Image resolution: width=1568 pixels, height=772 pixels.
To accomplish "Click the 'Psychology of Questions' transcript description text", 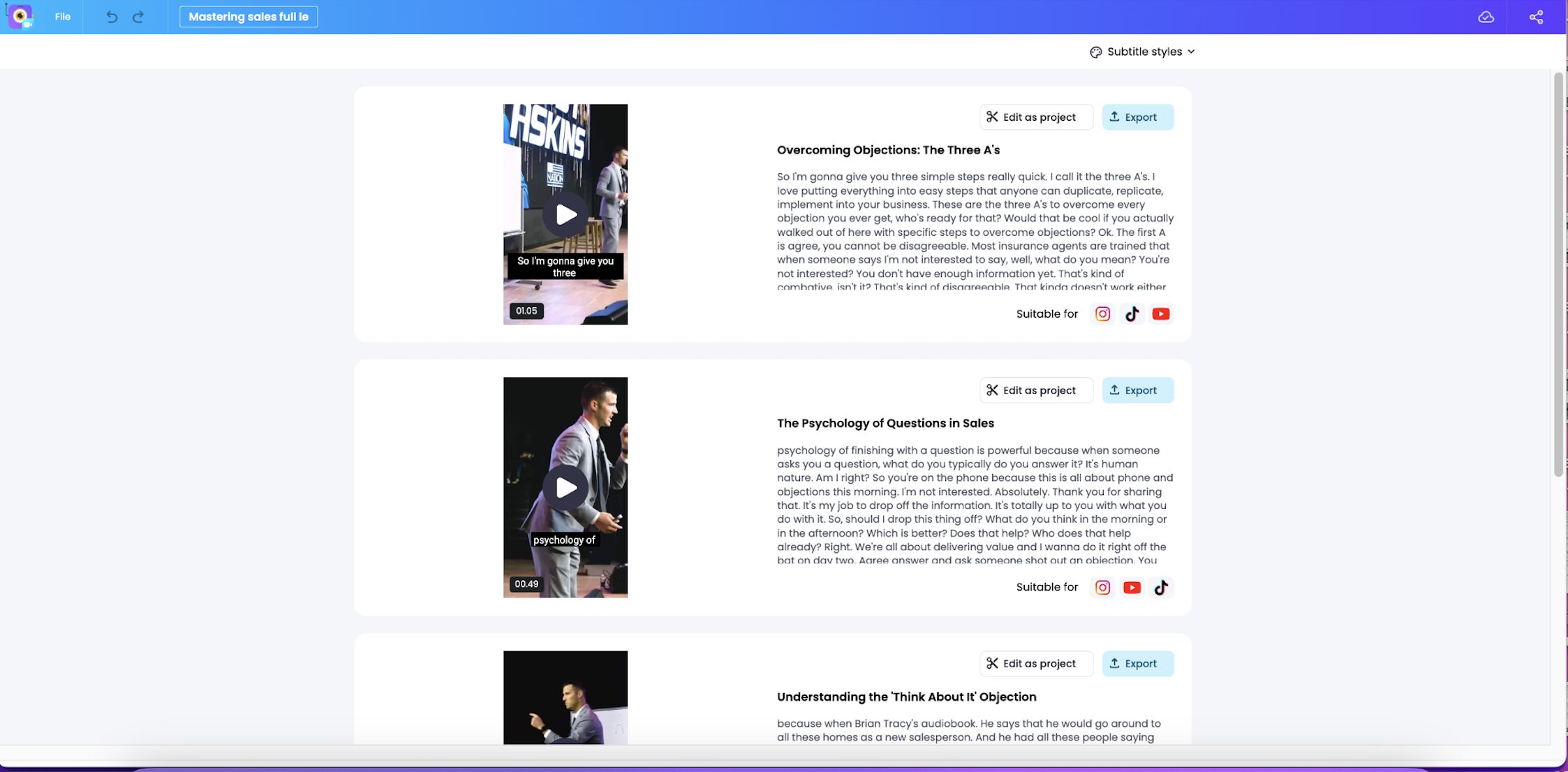I will [975, 505].
